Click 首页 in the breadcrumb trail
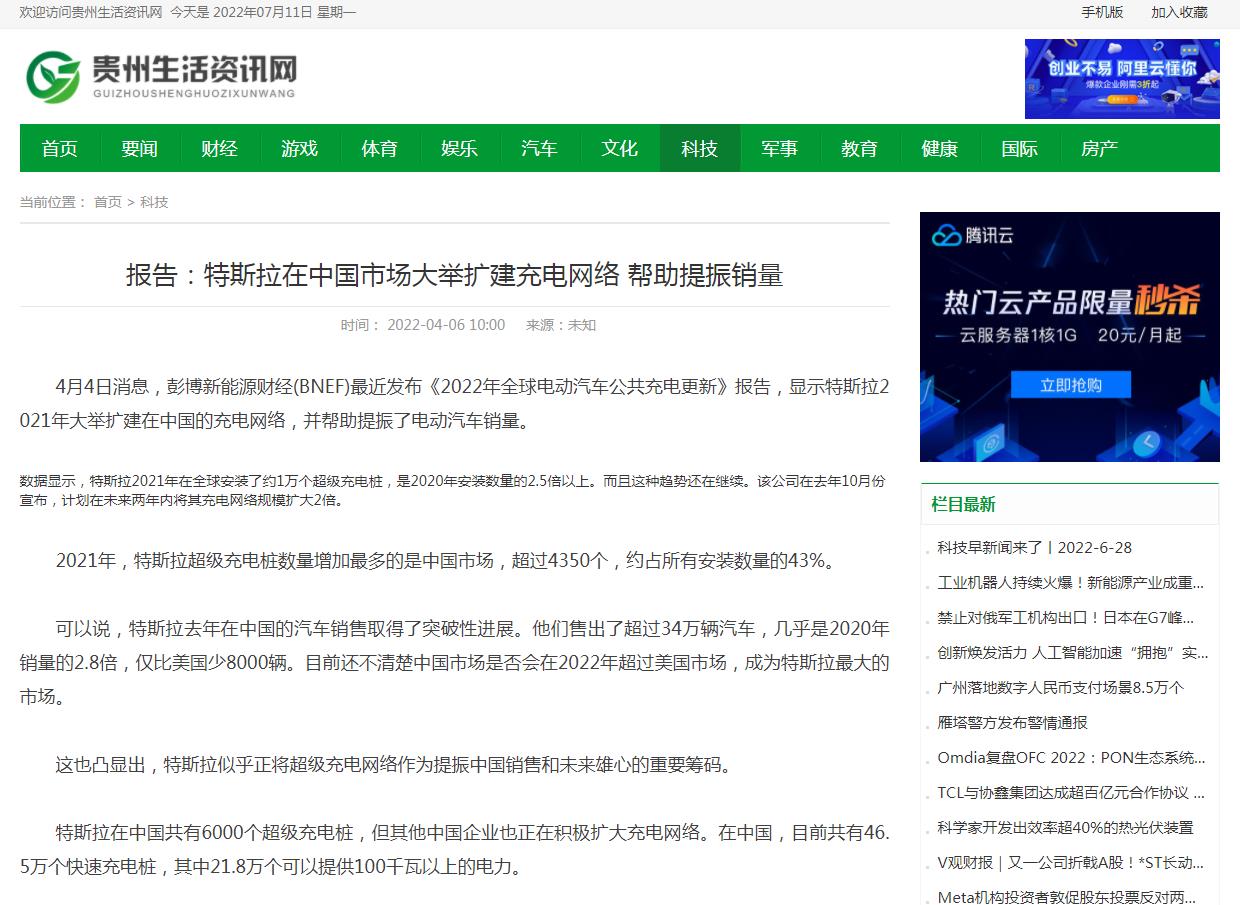 click(x=108, y=202)
